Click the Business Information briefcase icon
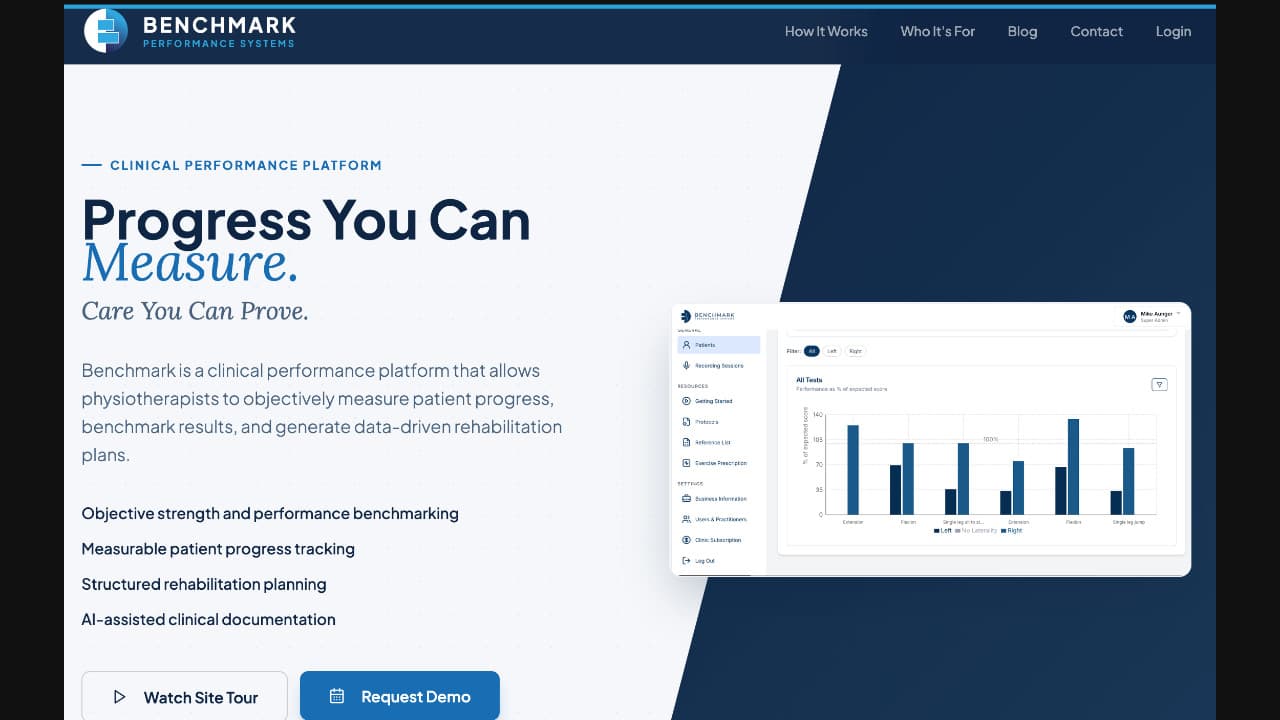 (x=686, y=499)
